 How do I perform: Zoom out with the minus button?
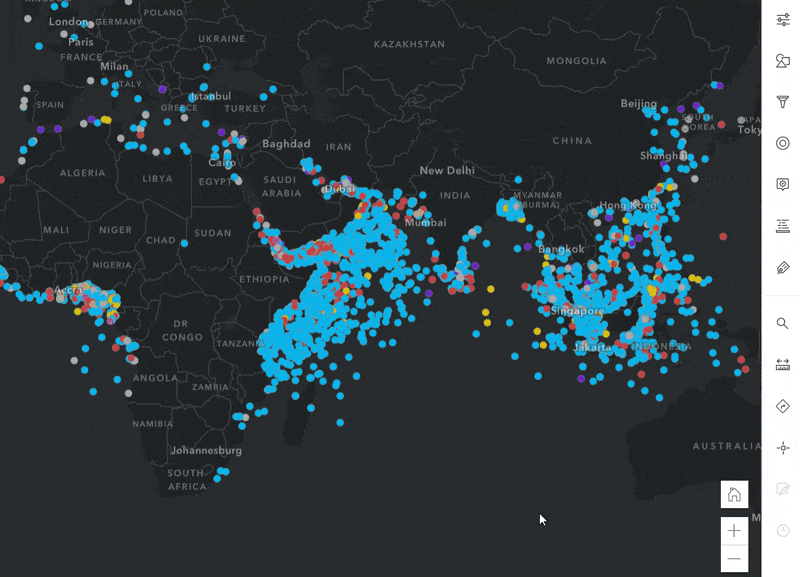click(x=734, y=559)
